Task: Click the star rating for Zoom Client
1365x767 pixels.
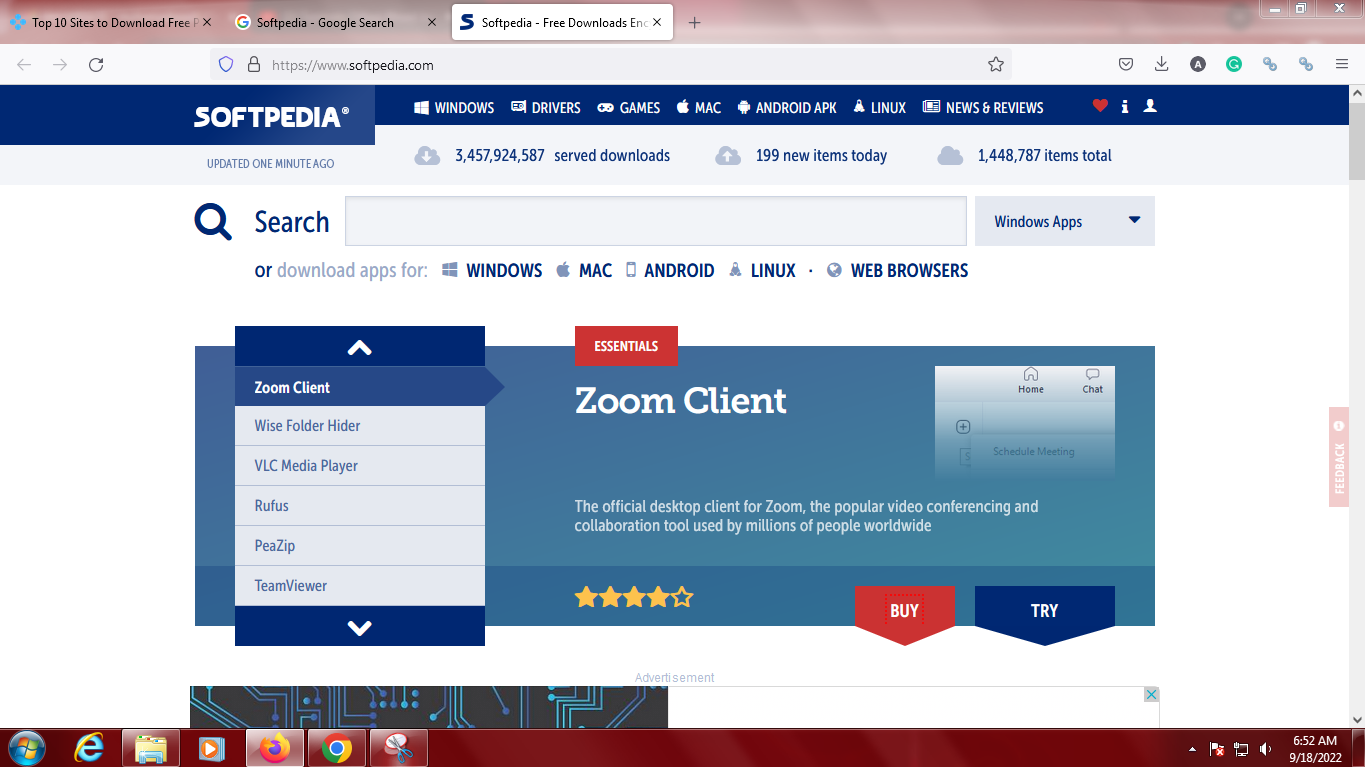Action: point(634,598)
